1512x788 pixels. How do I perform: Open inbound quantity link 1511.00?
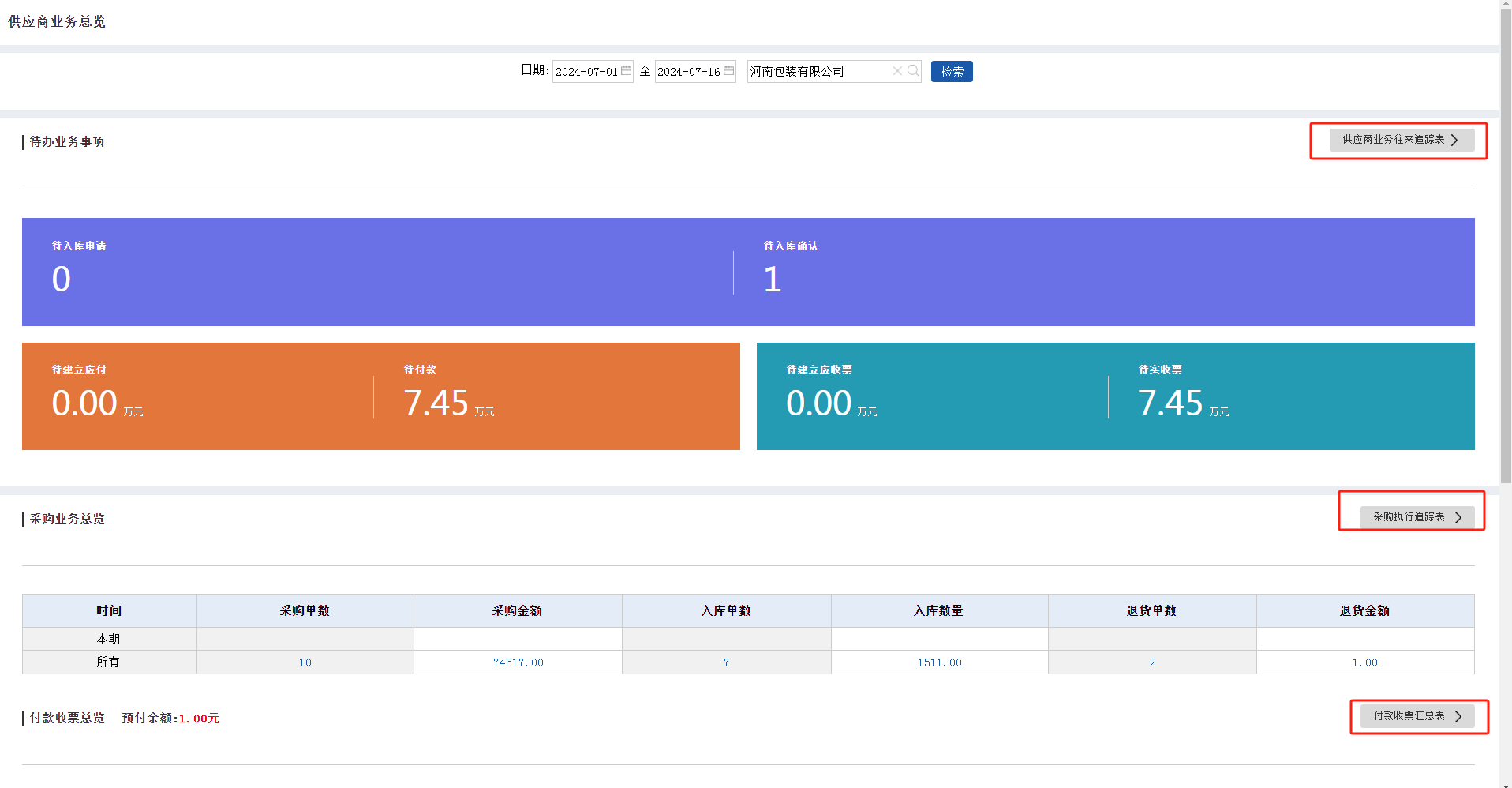(x=940, y=662)
